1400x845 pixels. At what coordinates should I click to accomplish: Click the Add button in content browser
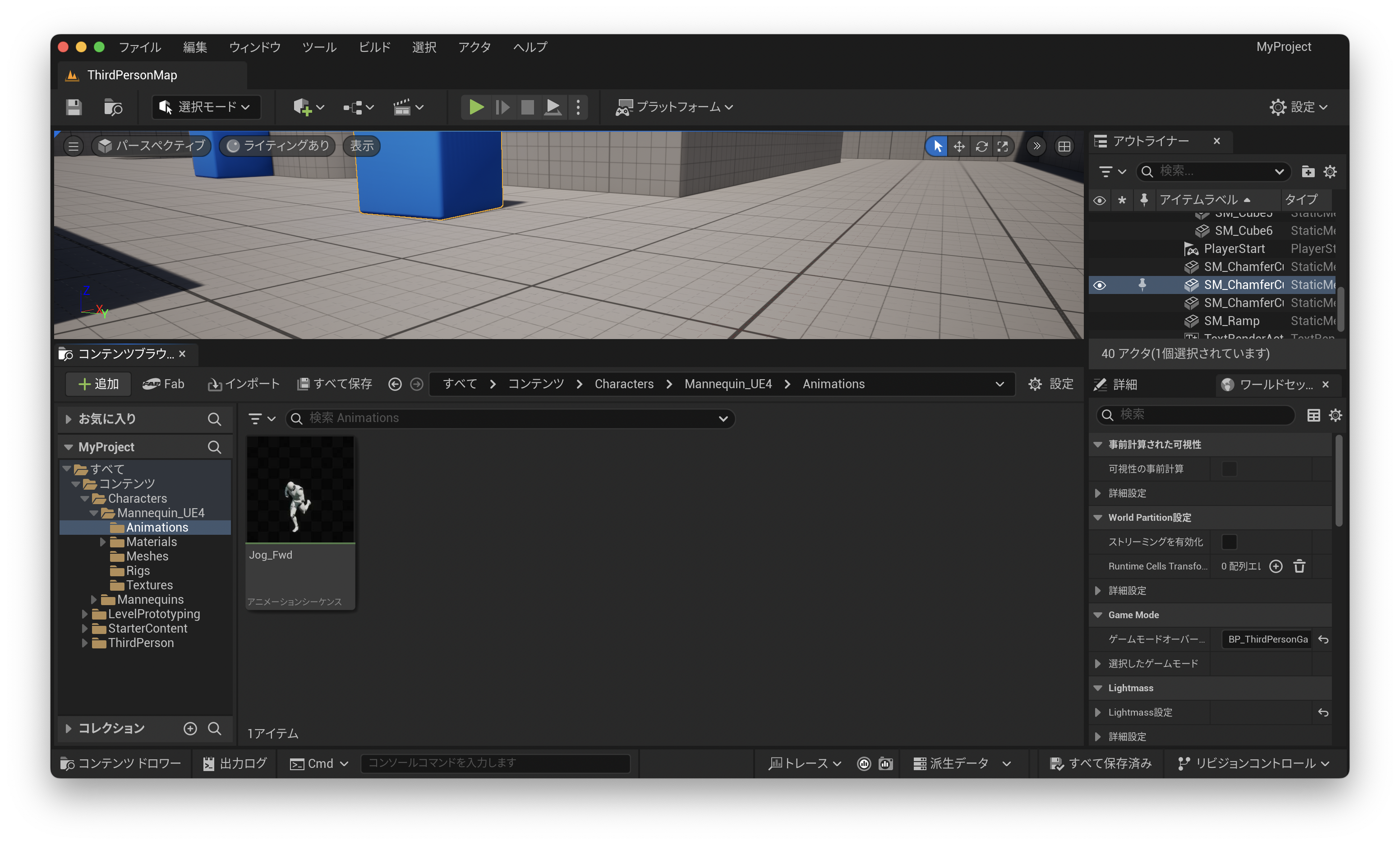[98, 385]
